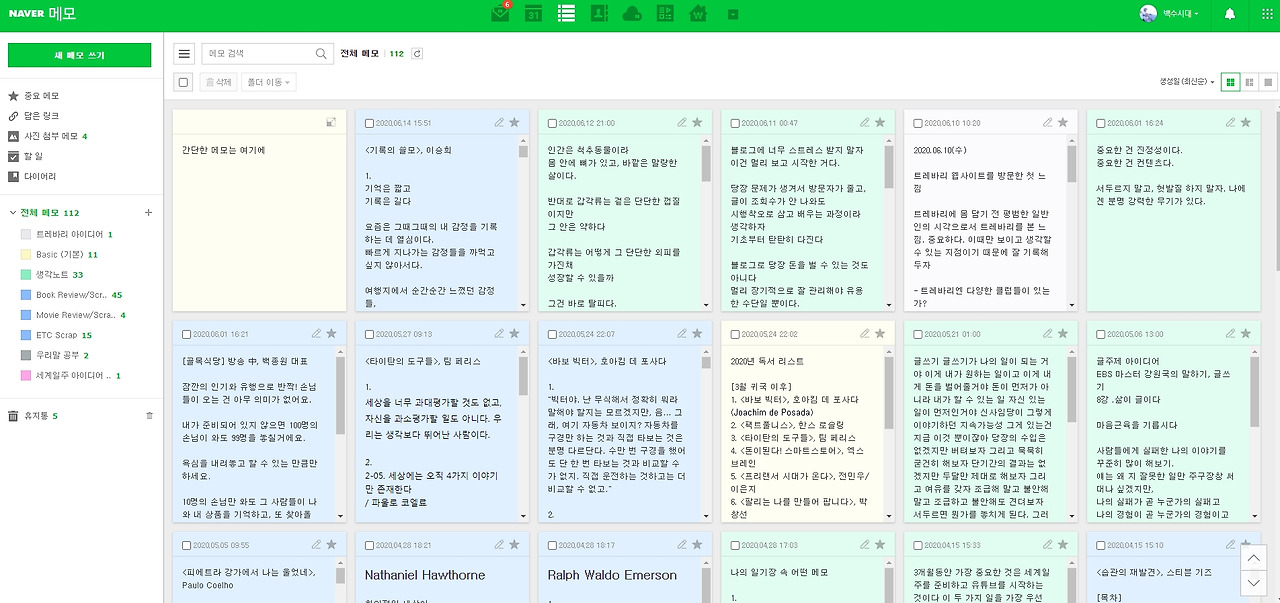Select the Basic (기본) folder
Screen dimensions: 1280x603
coord(59,254)
